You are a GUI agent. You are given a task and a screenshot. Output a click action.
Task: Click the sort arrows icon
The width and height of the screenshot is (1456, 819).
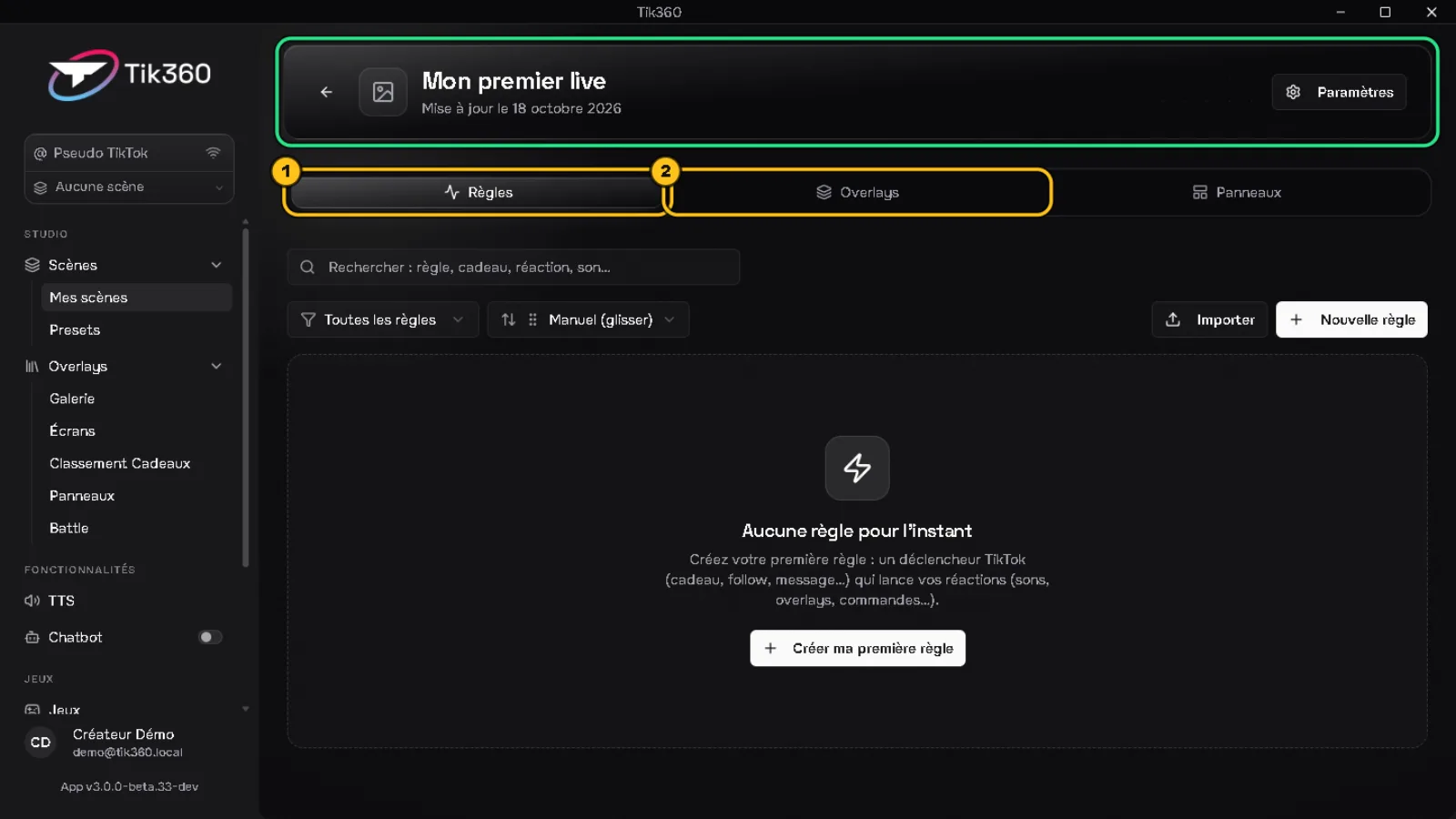[509, 319]
